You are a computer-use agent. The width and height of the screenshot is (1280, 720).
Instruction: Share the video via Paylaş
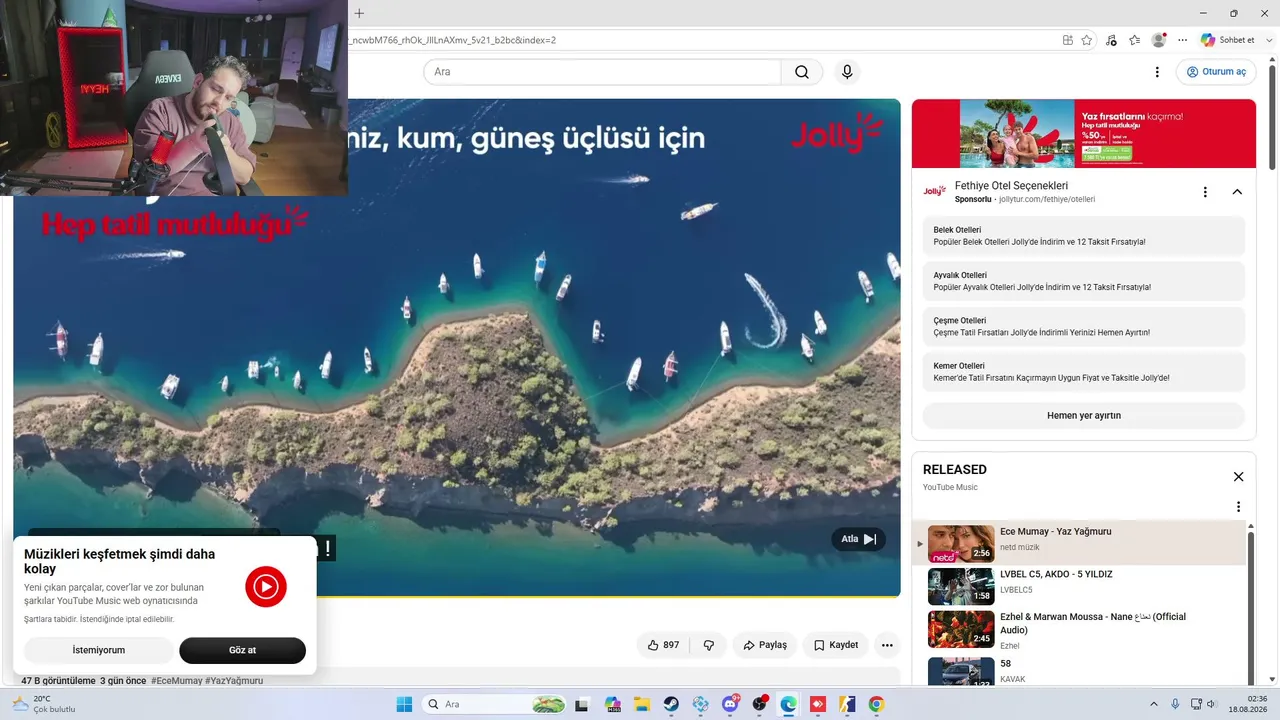tap(765, 645)
